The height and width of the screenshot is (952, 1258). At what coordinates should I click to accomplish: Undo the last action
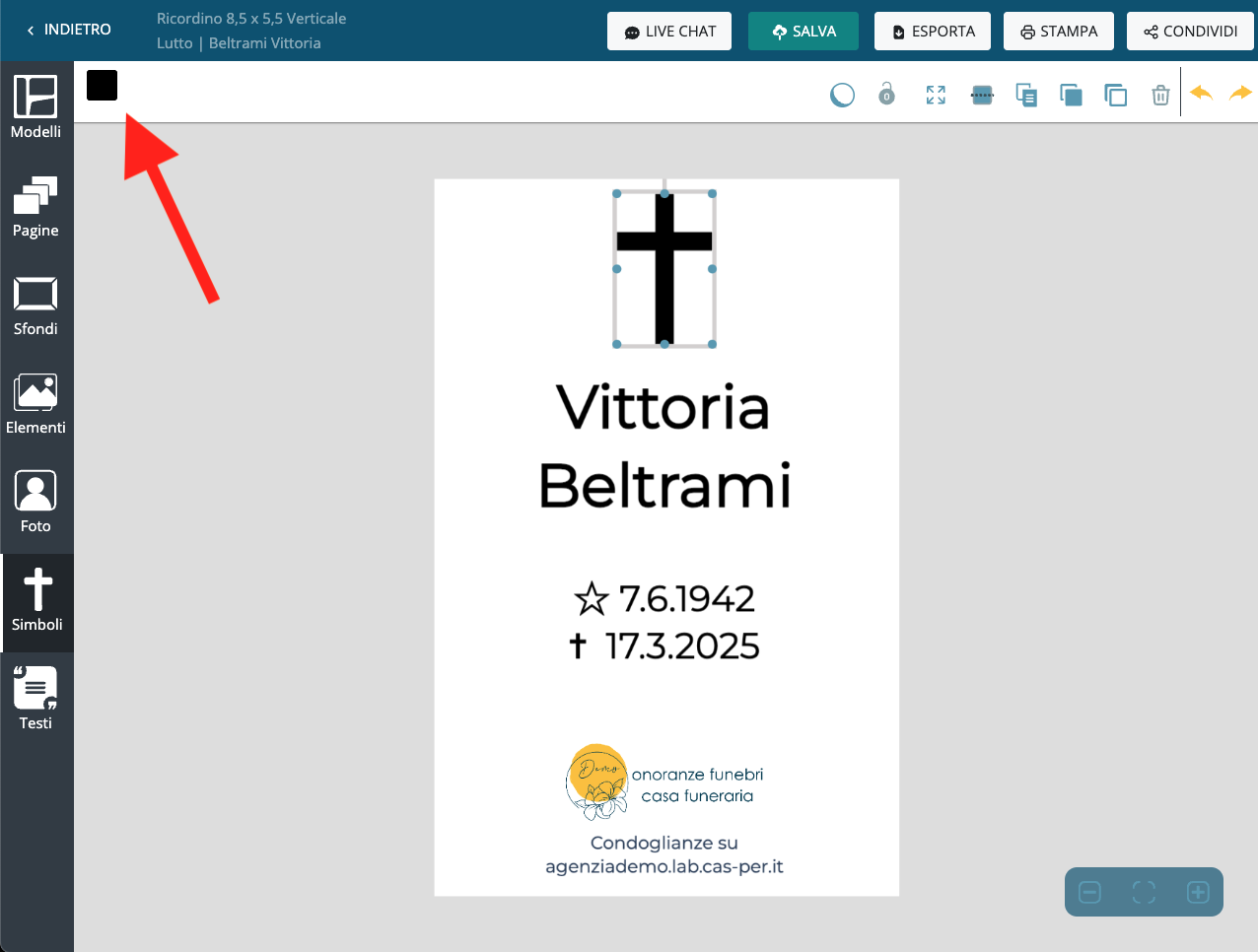tap(1201, 94)
